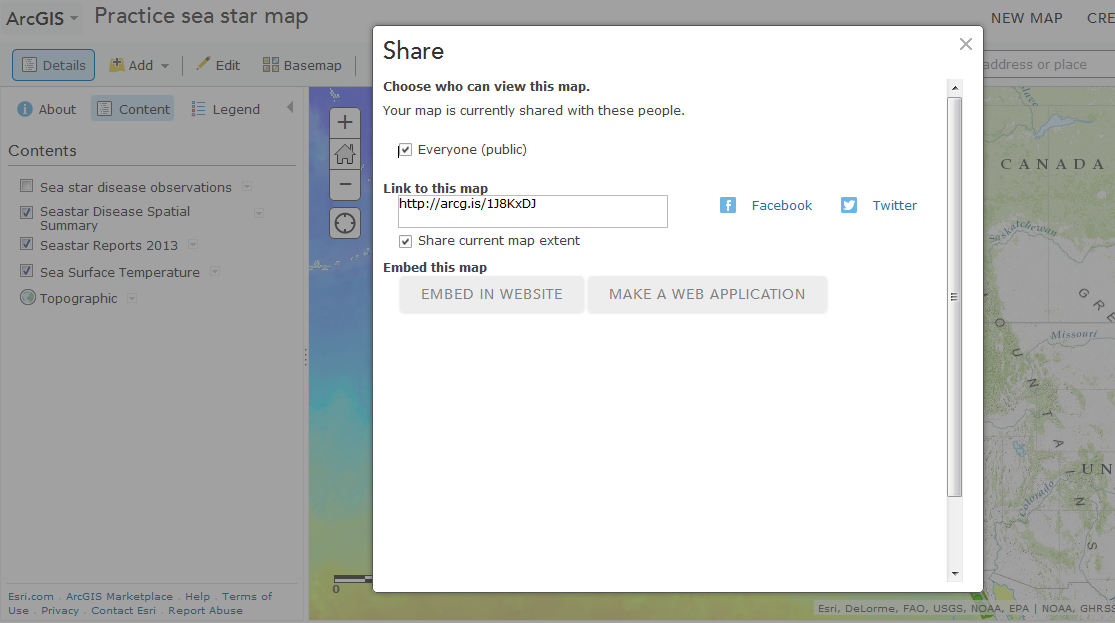Share the map via the Twitter icon
Image resolution: width=1115 pixels, height=623 pixels.
[x=848, y=205]
